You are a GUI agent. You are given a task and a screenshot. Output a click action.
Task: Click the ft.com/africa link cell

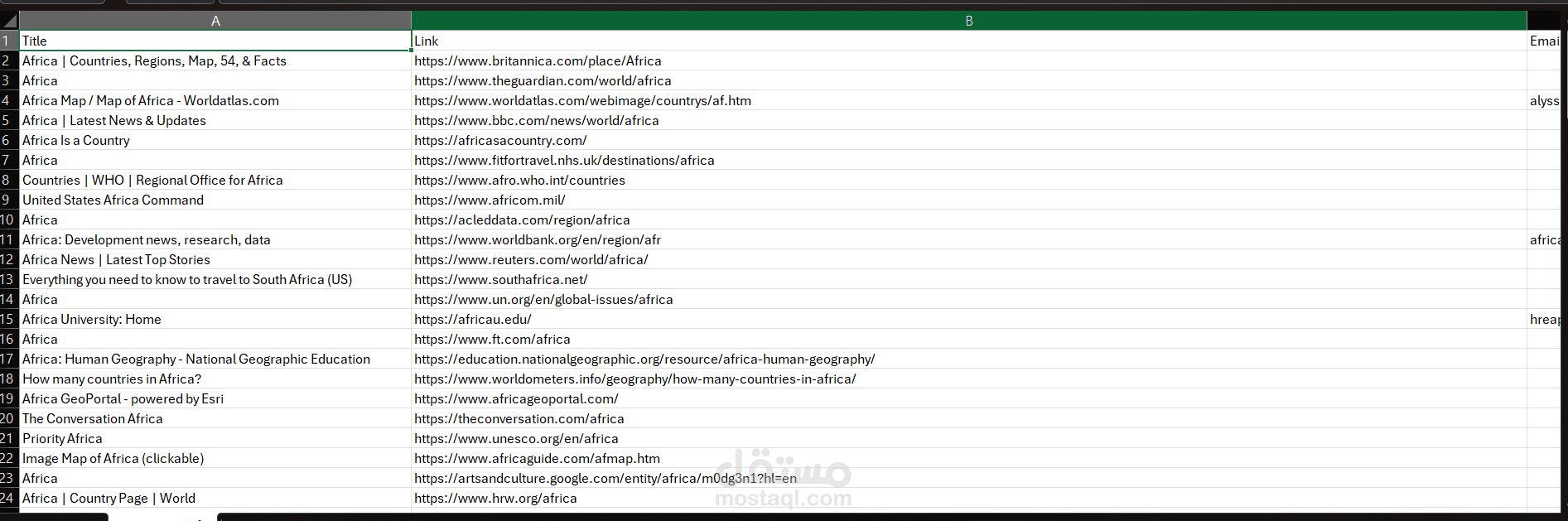pyautogui.click(x=969, y=339)
